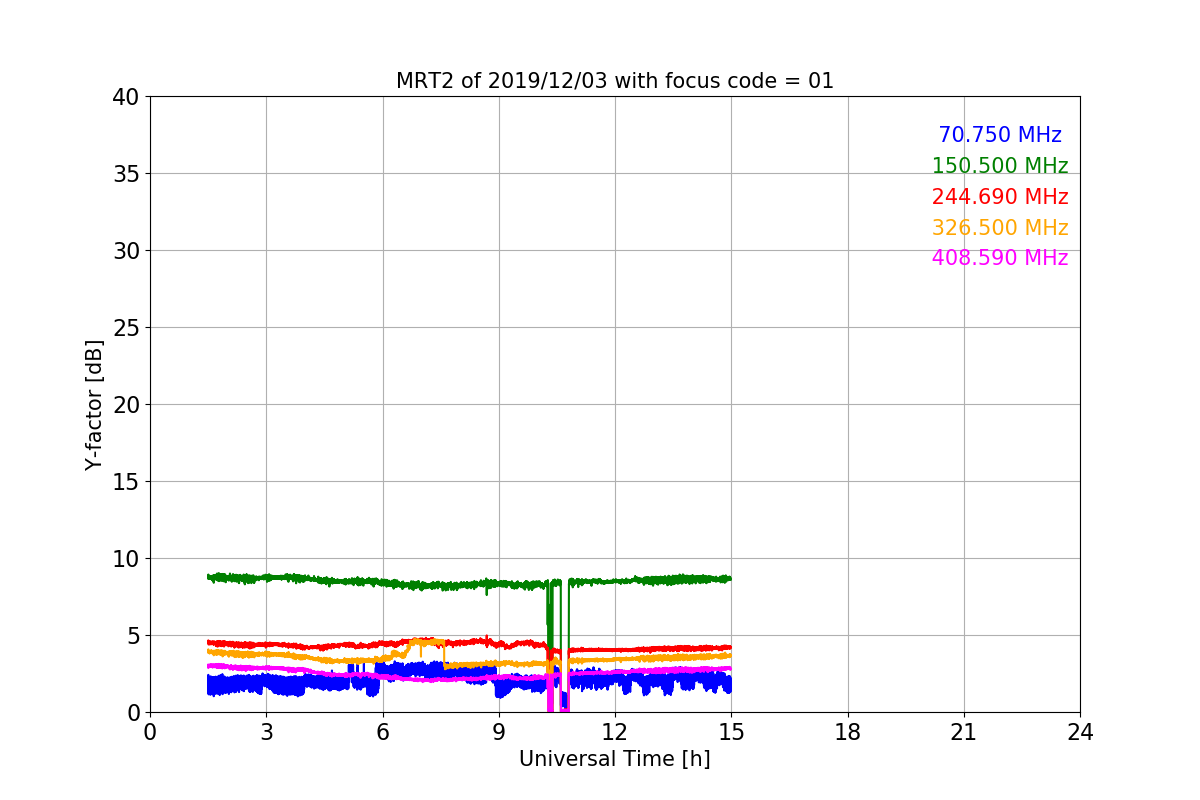This screenshot has height=800, width=1200.
Task: Click y-axis tick label 40
Action: [x=126, y=97]
